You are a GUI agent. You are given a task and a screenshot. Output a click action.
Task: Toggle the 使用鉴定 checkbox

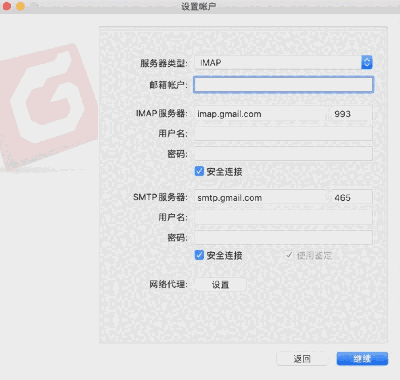tap(289, 255)
